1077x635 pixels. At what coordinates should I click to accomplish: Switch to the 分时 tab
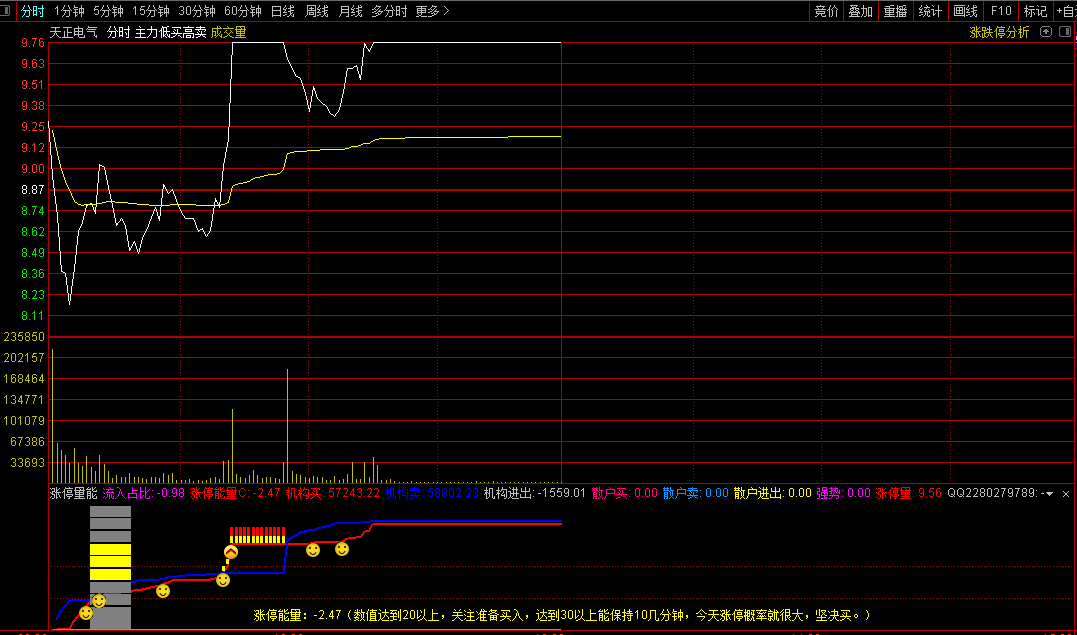pos(32,11)
